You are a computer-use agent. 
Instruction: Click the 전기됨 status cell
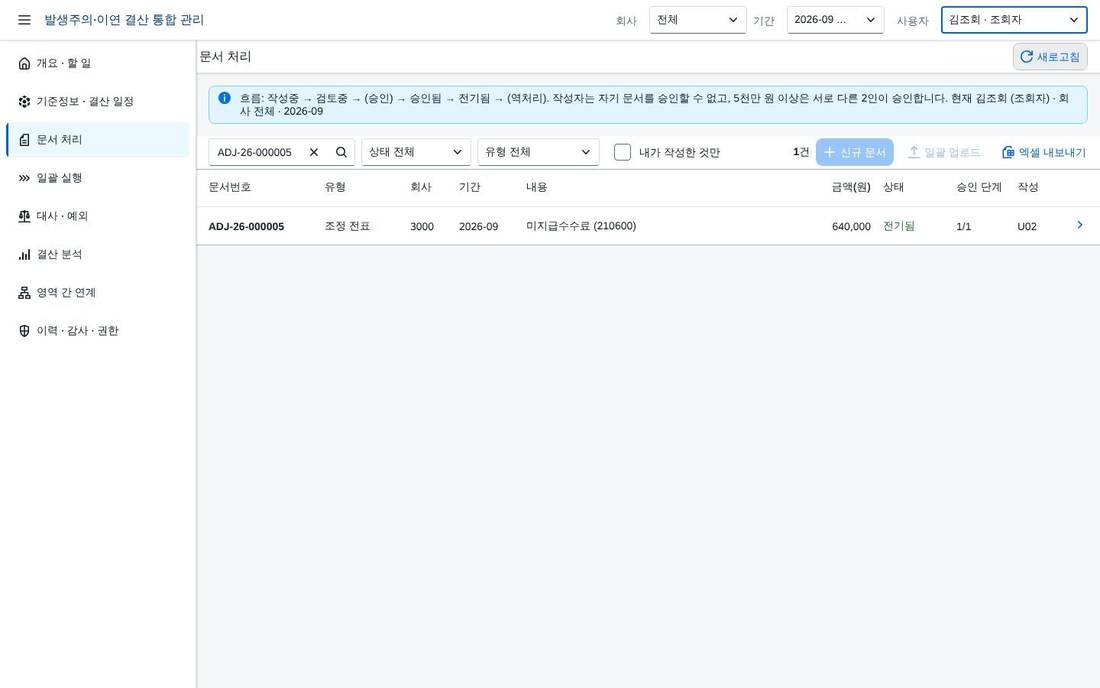click(x=899, y=226)
